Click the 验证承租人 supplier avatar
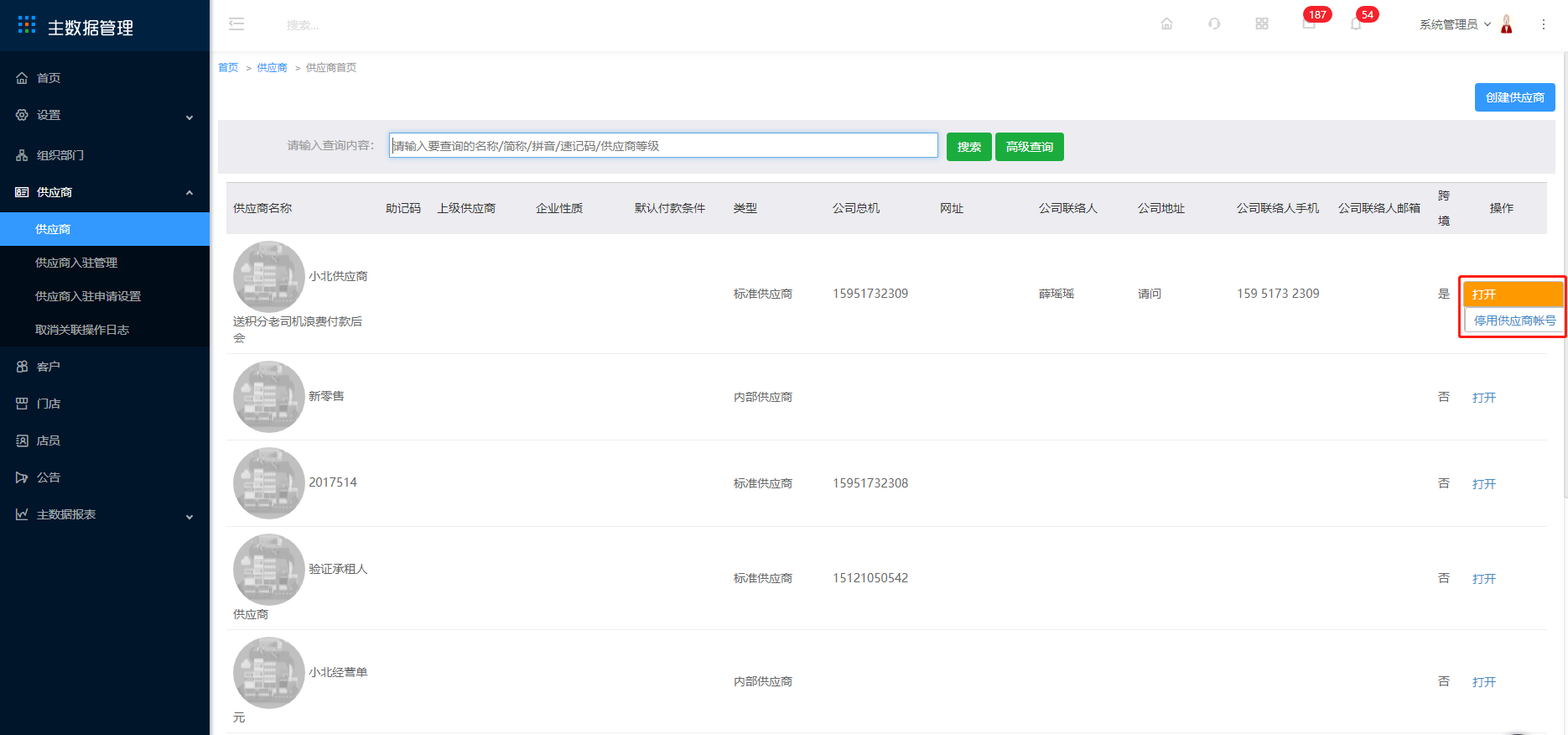 click(269, 570)
